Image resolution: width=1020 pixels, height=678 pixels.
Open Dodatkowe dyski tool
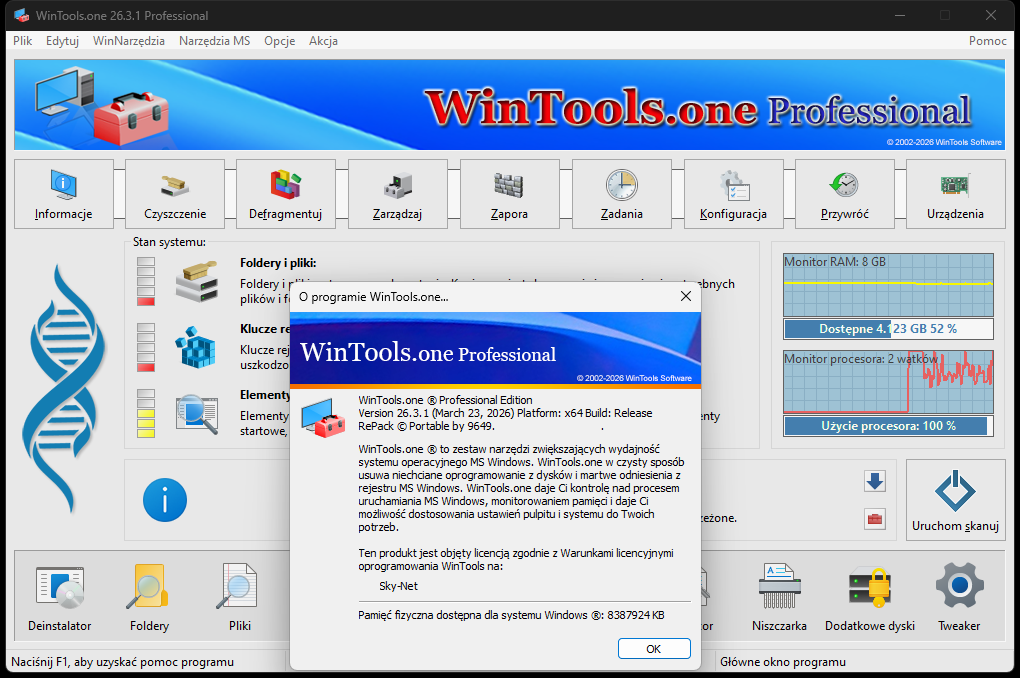[x=870, y=597]
